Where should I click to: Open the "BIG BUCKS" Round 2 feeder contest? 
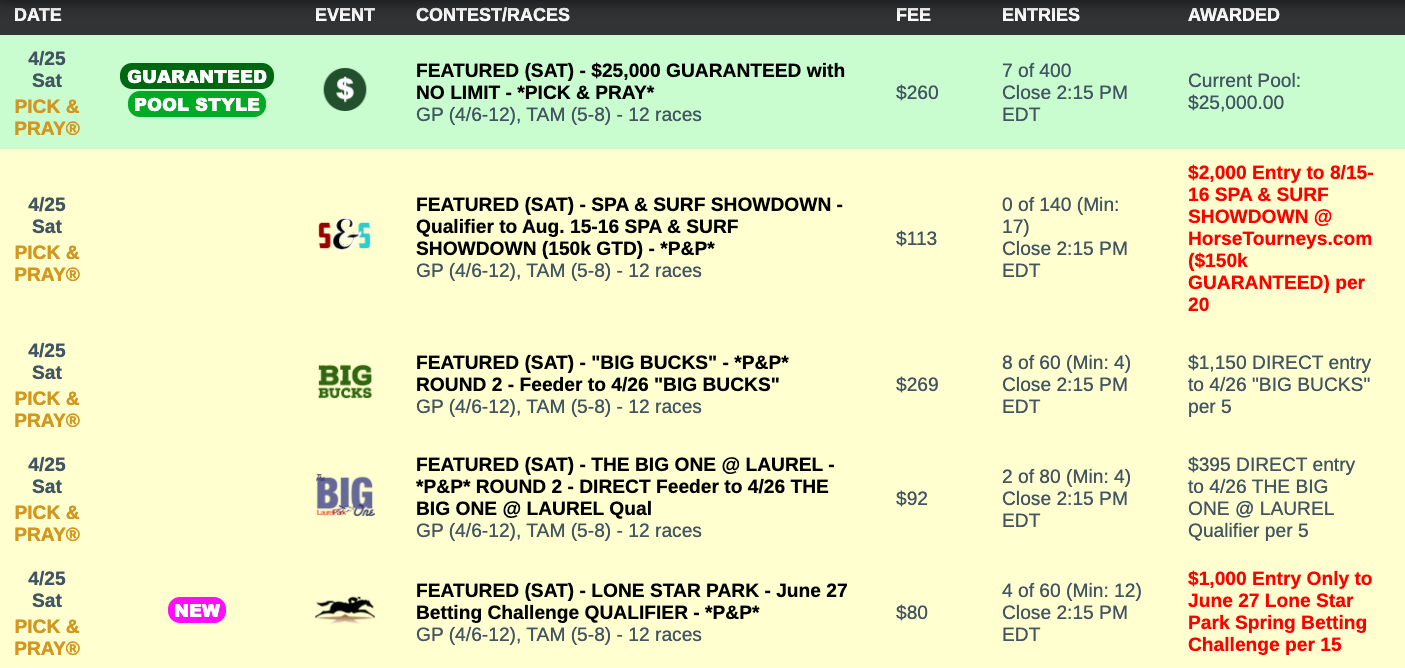(602, 373)
